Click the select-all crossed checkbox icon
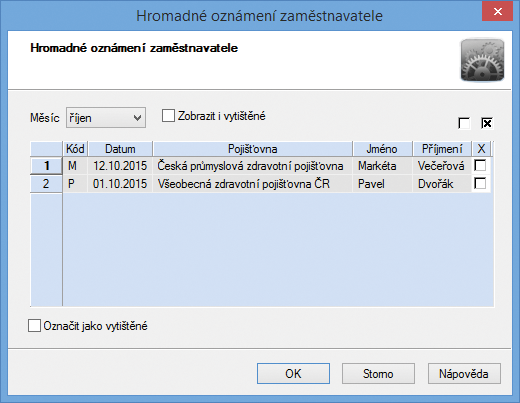This screenshot has height=403, width=520. [487, 123]
